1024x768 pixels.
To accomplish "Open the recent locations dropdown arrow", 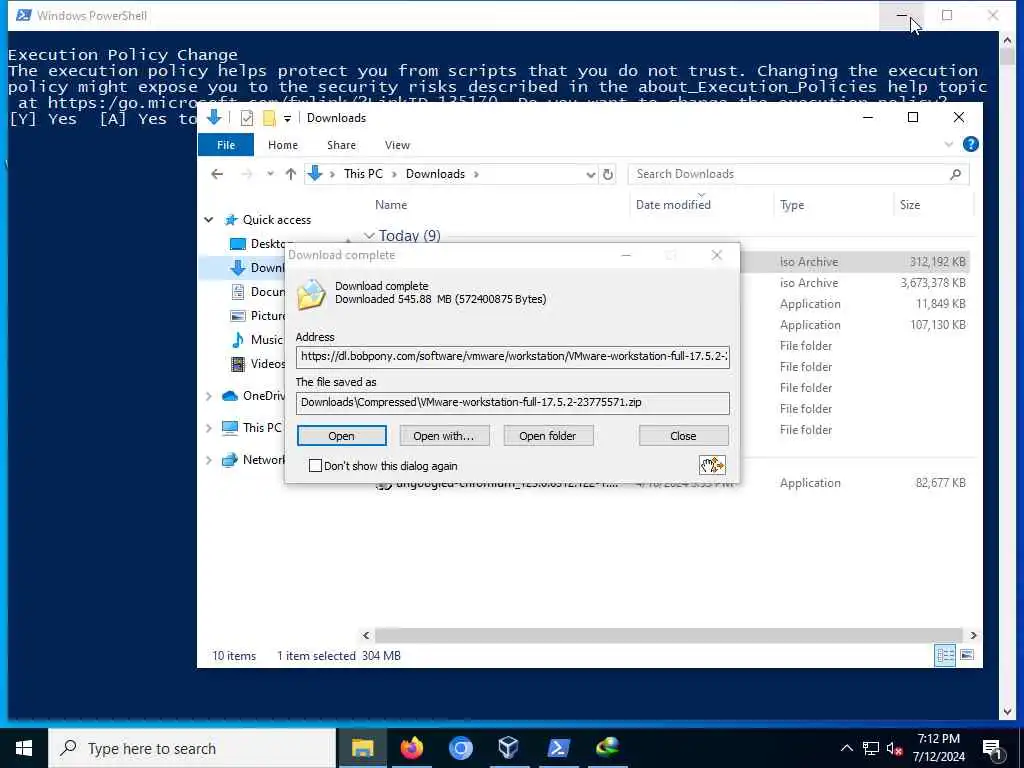I will [270, 174].
